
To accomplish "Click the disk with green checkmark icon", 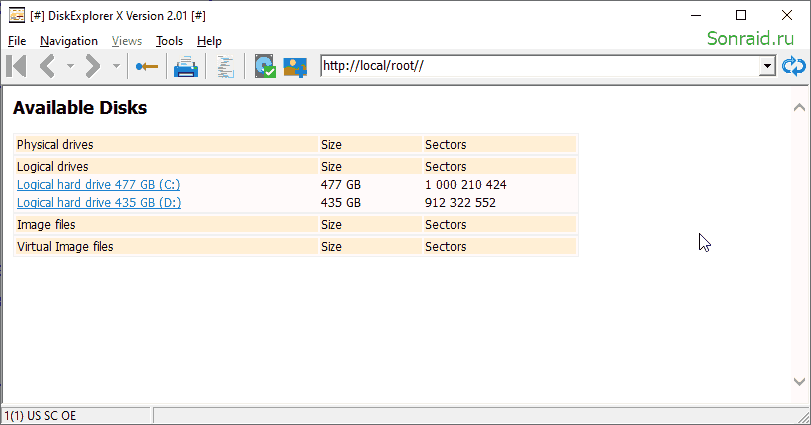I will [265, 67].
